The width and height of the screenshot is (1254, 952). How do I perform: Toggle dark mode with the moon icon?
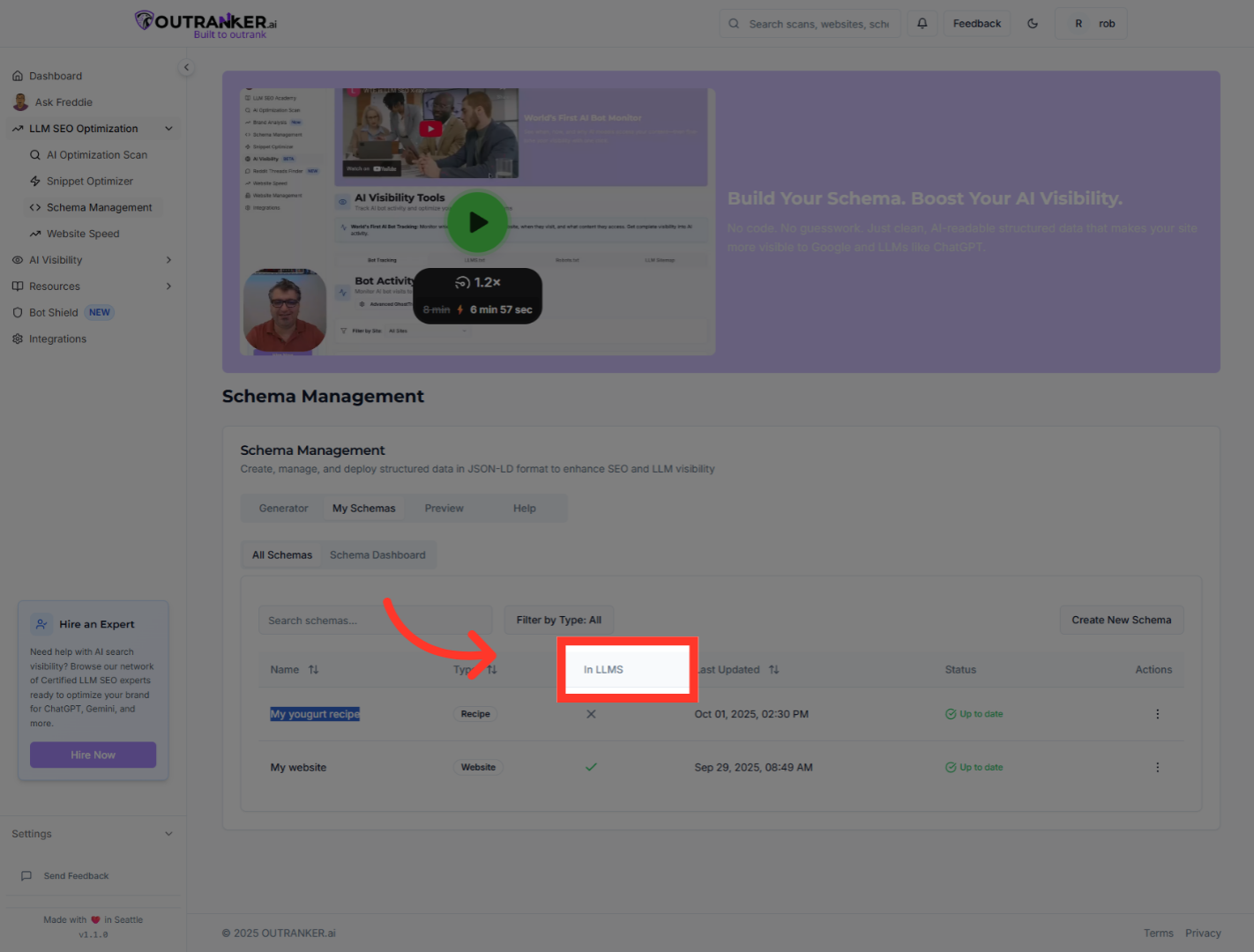click(x=1033, y=24)
